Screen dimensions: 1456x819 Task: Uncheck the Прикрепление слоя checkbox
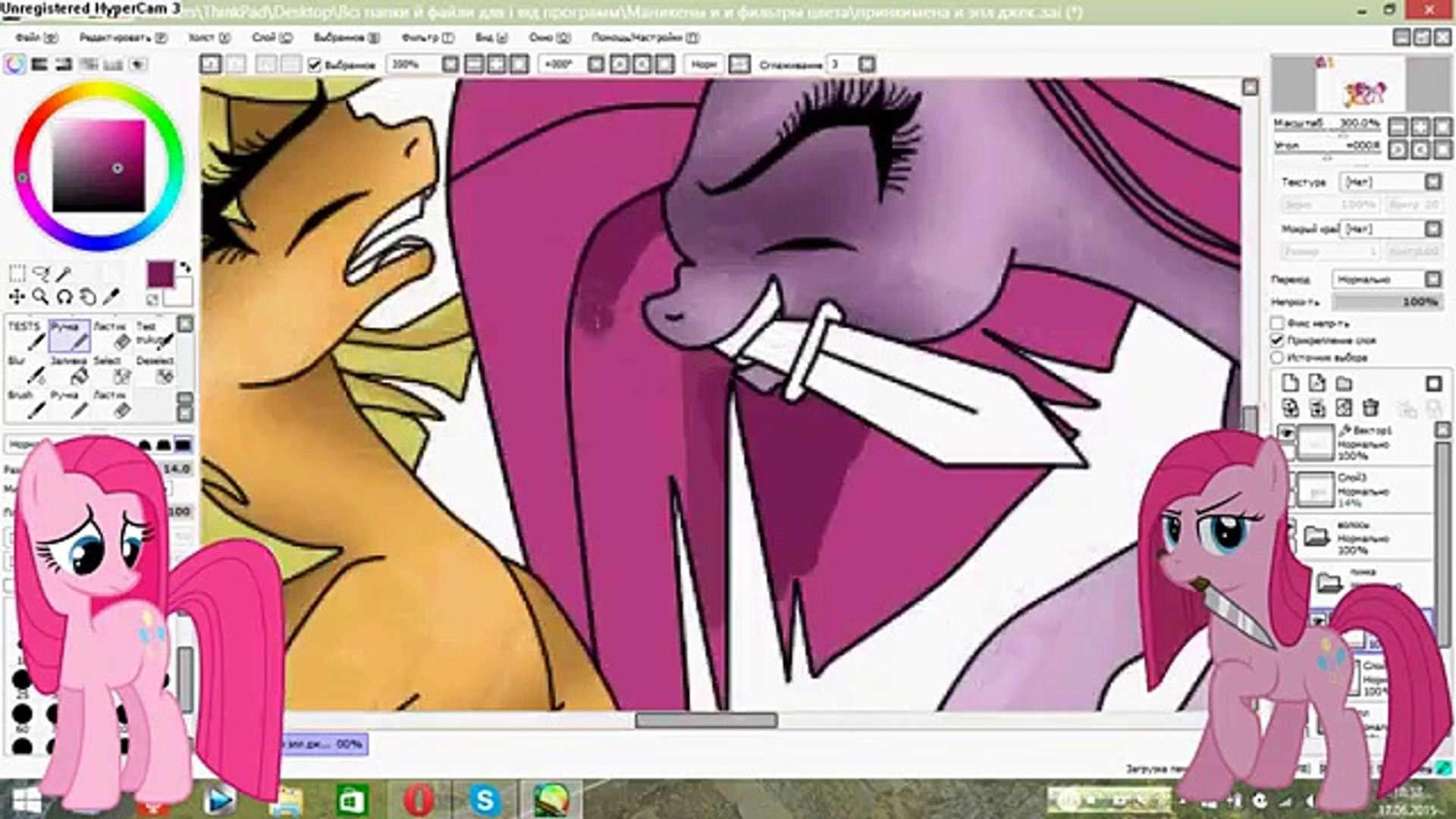[1278, 340]
